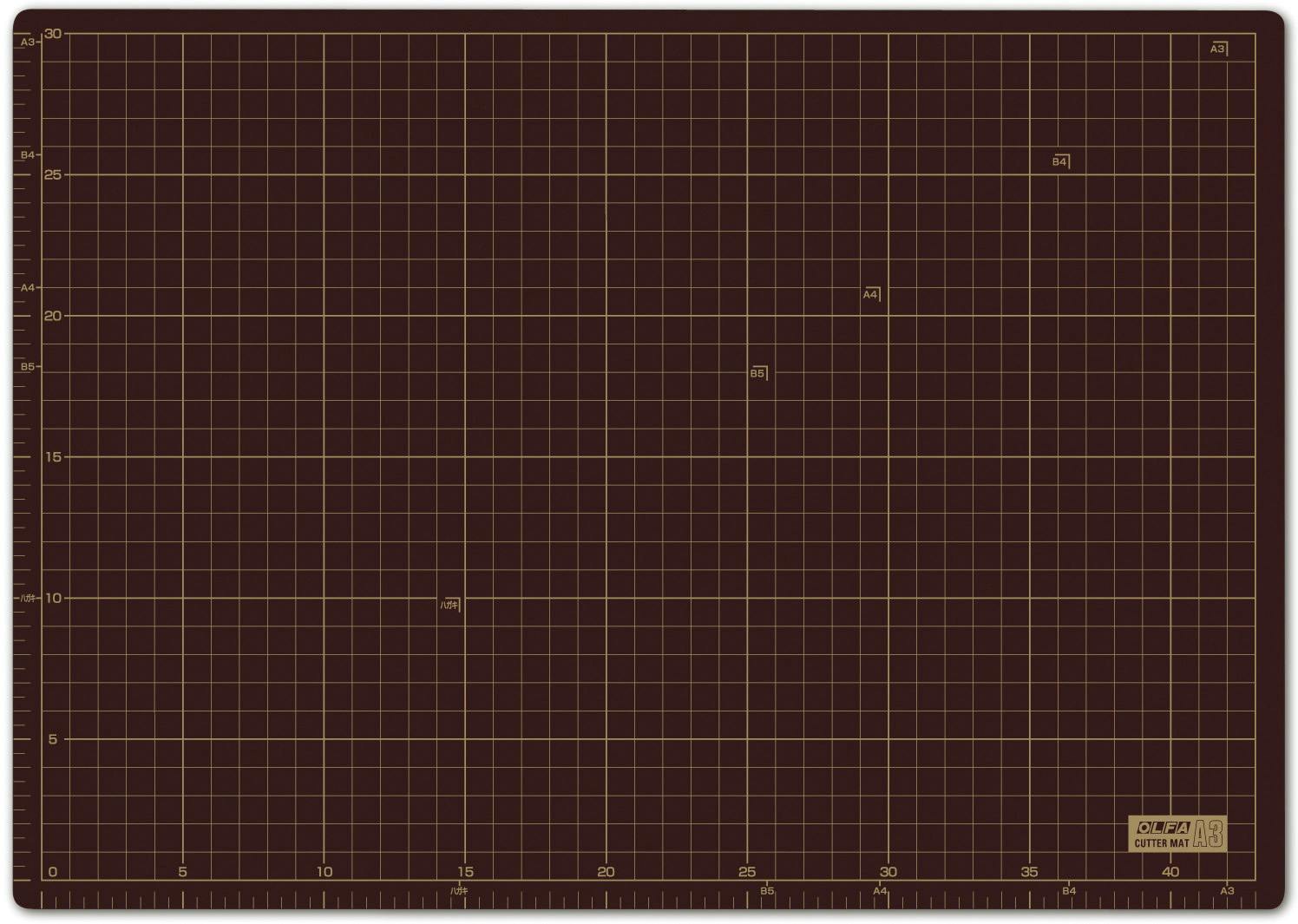Select the ハガキ corner marker inside the grid
Viewport: 1298px width, 924px height.
coord(449,606)
